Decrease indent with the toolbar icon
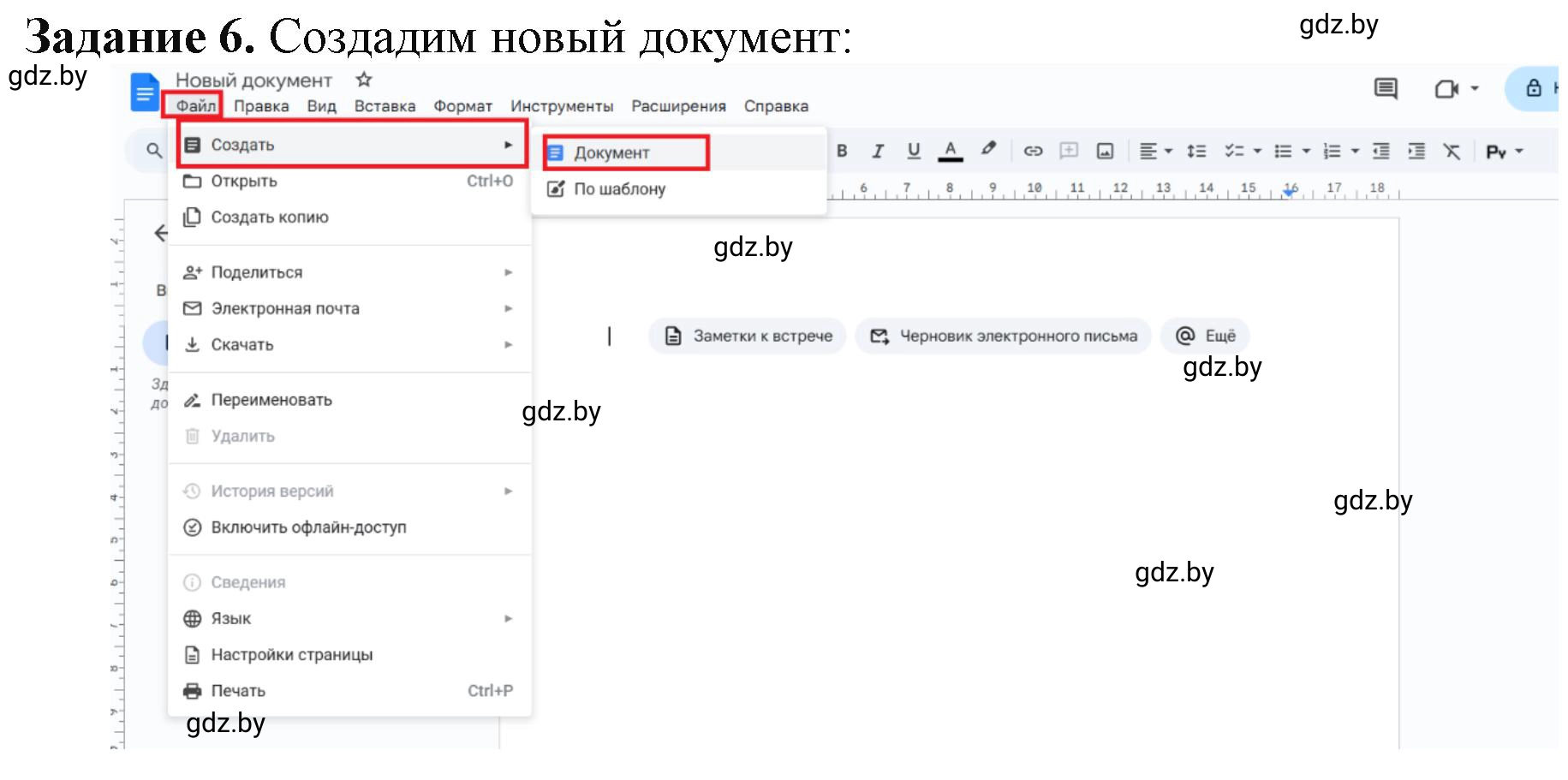 click(x=1380, y=152)
